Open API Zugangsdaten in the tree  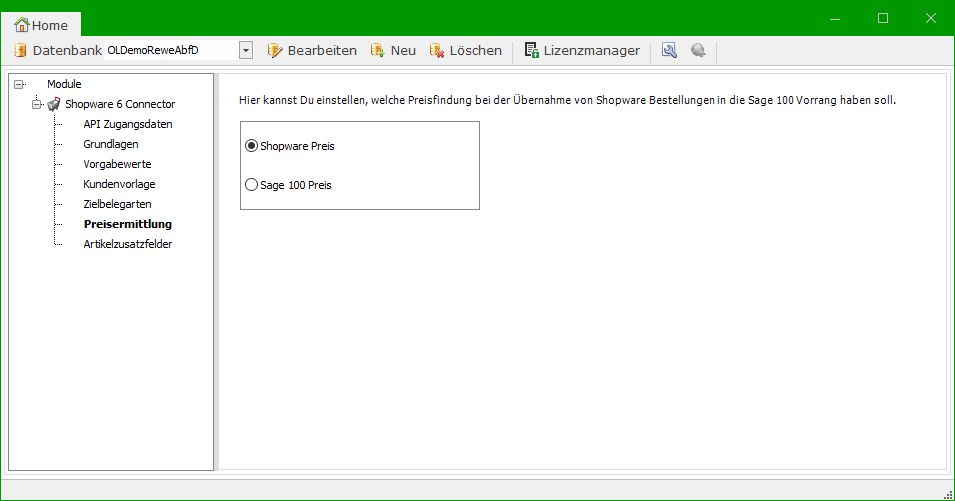click(x=128, y=124)
